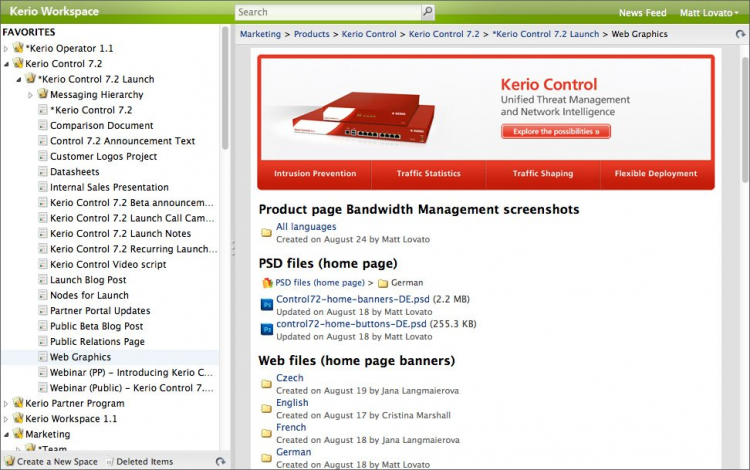The image size is (750, 470).
Task: Click the Explore the possibilities button
Action: [556, 132]
